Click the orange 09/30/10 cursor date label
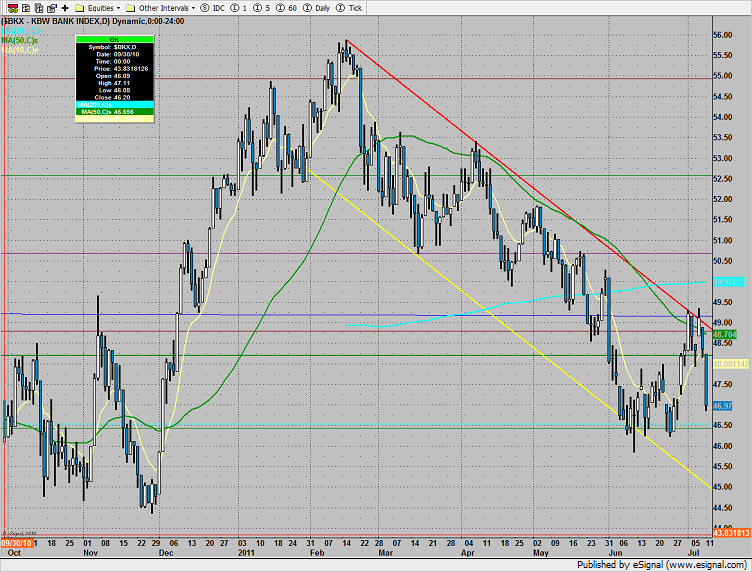Viewport: 752px width, 572px height. point(16,543)
